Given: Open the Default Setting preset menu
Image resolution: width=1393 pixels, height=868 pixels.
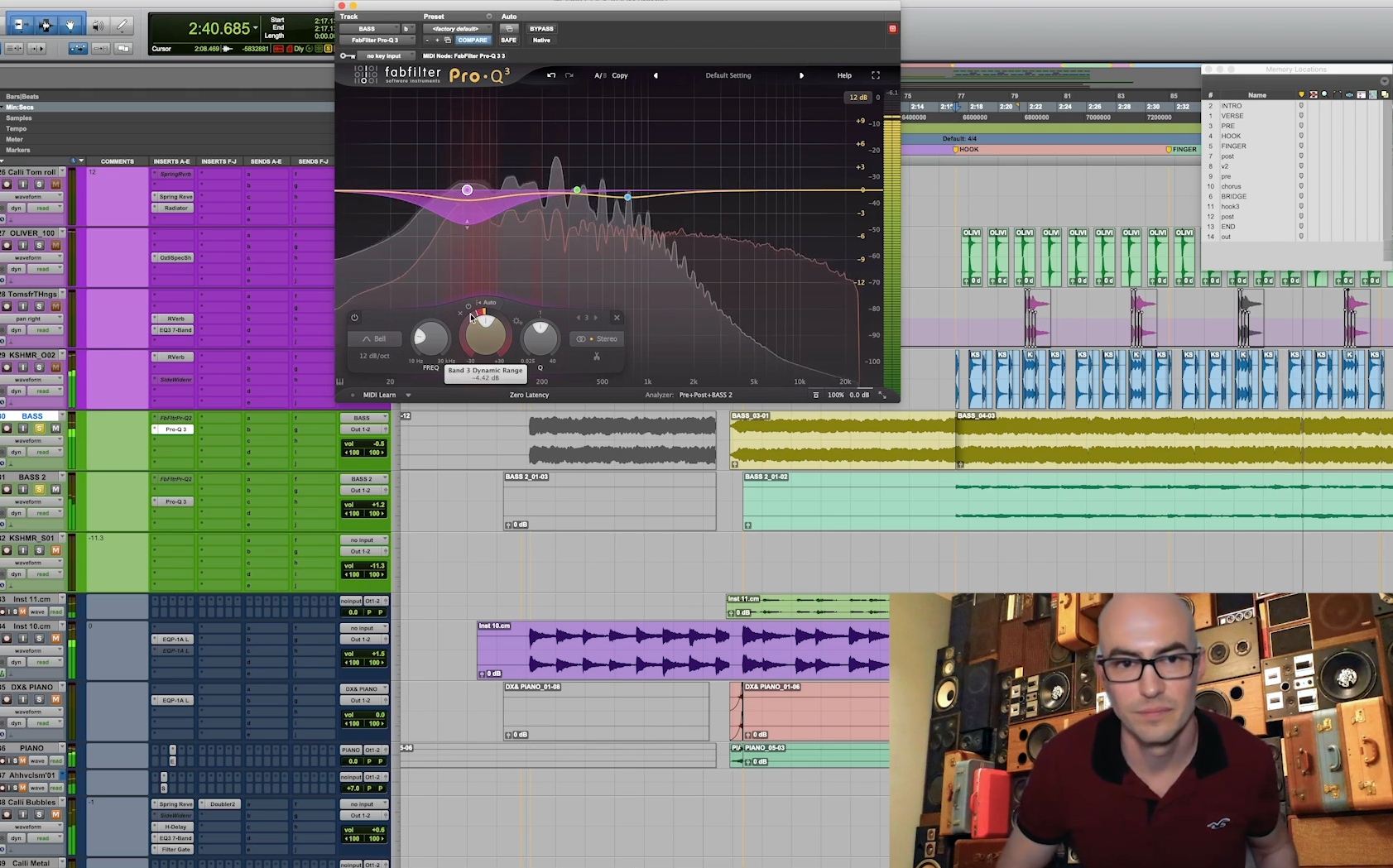Looking at the screenshot, I should point(728,75).
